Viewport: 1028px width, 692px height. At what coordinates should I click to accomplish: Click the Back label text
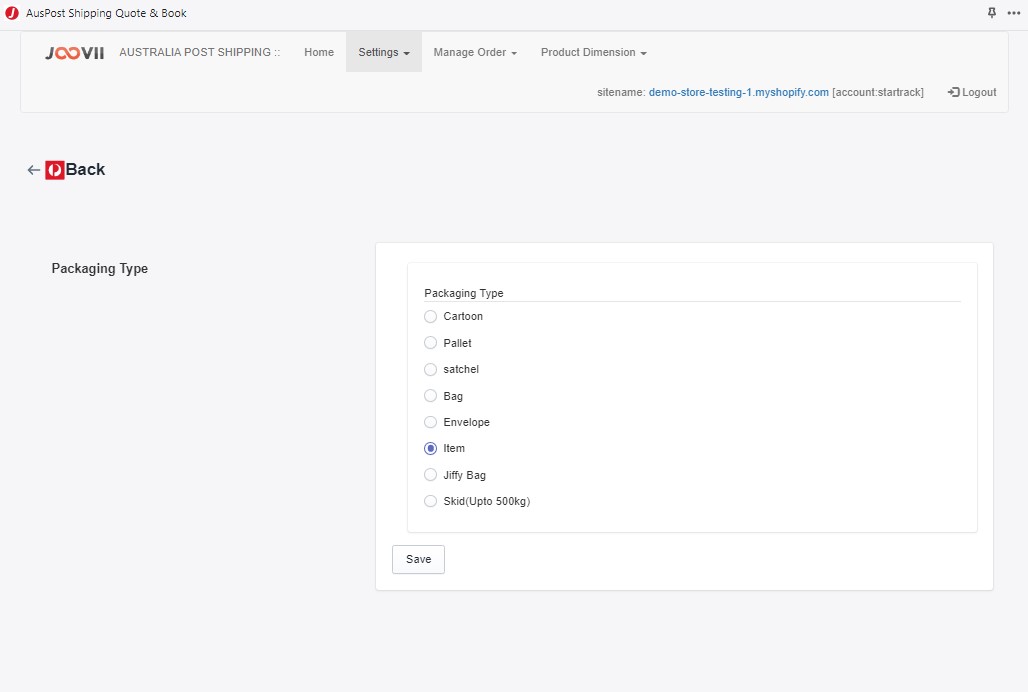(85, 169)
